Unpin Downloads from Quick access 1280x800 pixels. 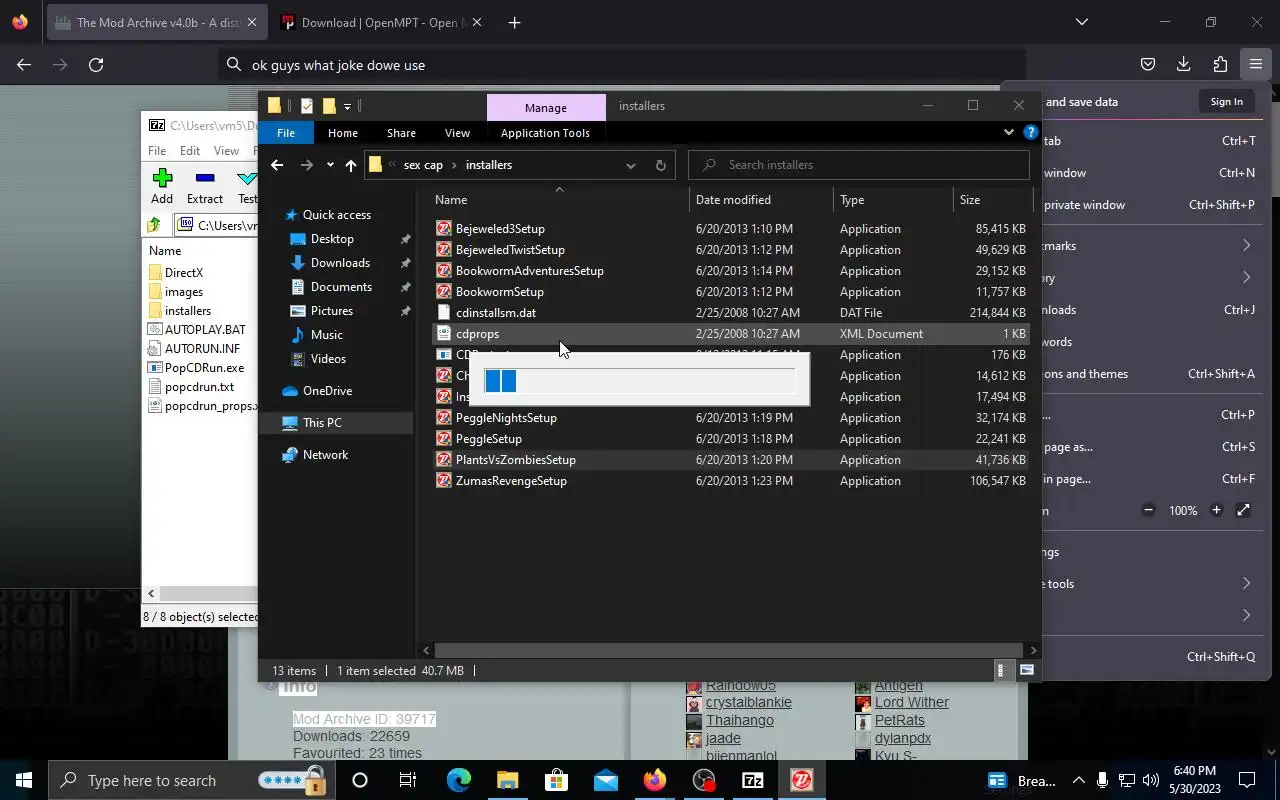click(405, 263)
